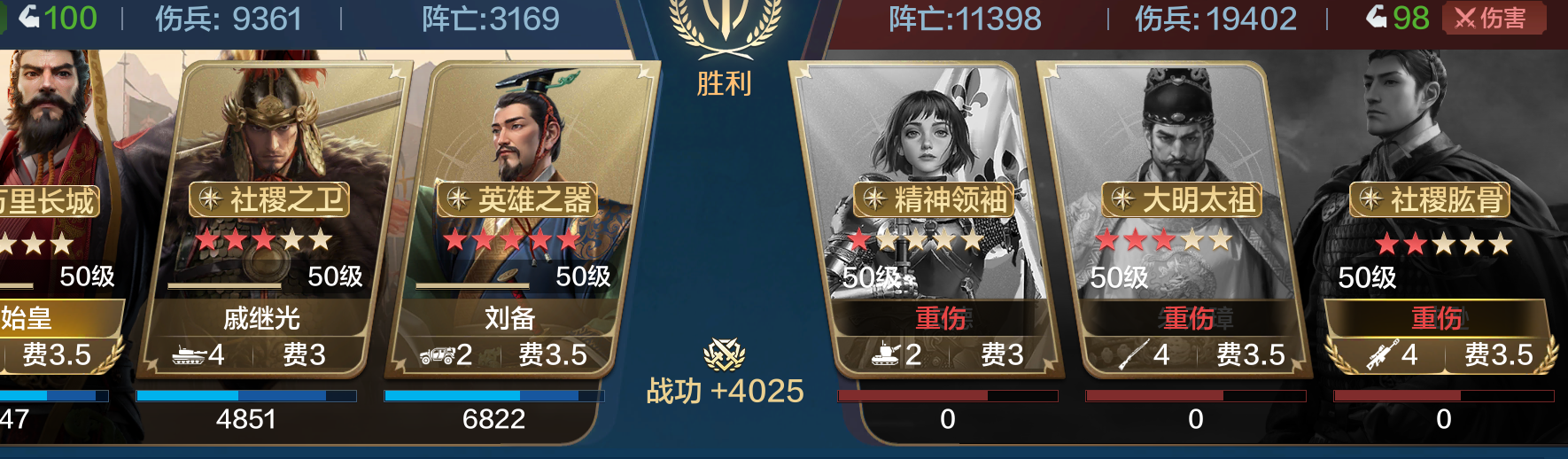1568x459 pixels.
Task: Click the 英雄之器 title badge
Action: (x=517, y=199)
